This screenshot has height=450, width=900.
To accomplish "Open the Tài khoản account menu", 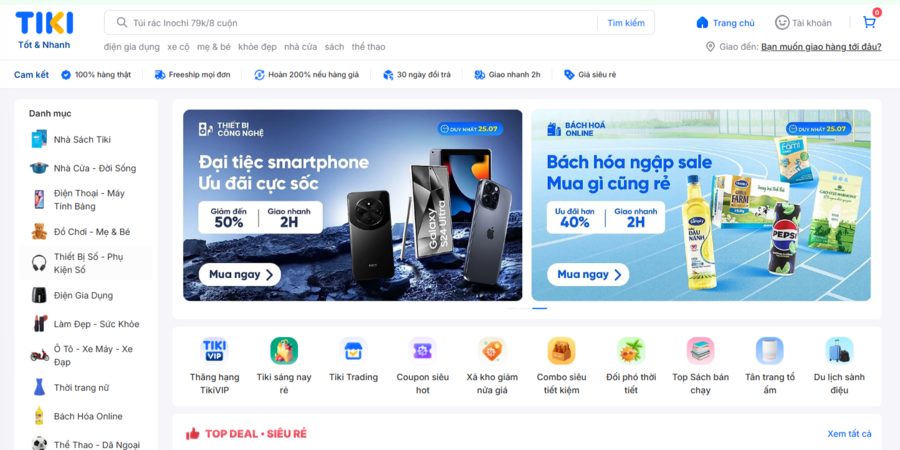I will coord(803,23).
